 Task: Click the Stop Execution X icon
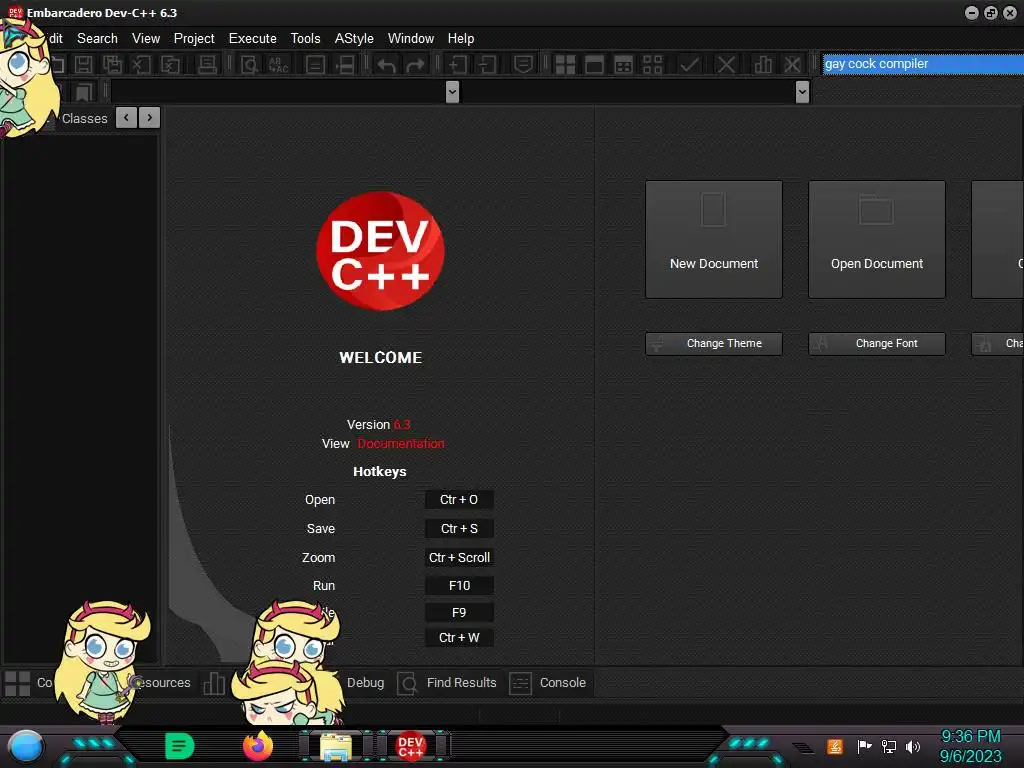coord(726,65)
